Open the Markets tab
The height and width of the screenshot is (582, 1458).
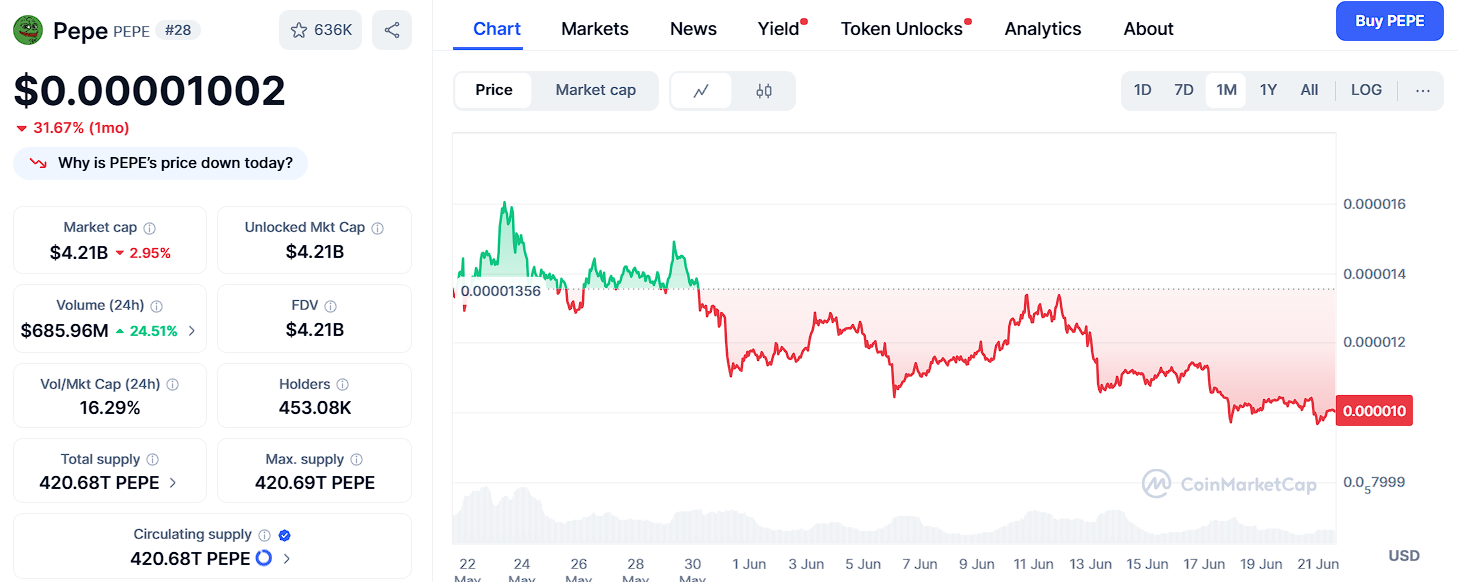tap(595, 29)
